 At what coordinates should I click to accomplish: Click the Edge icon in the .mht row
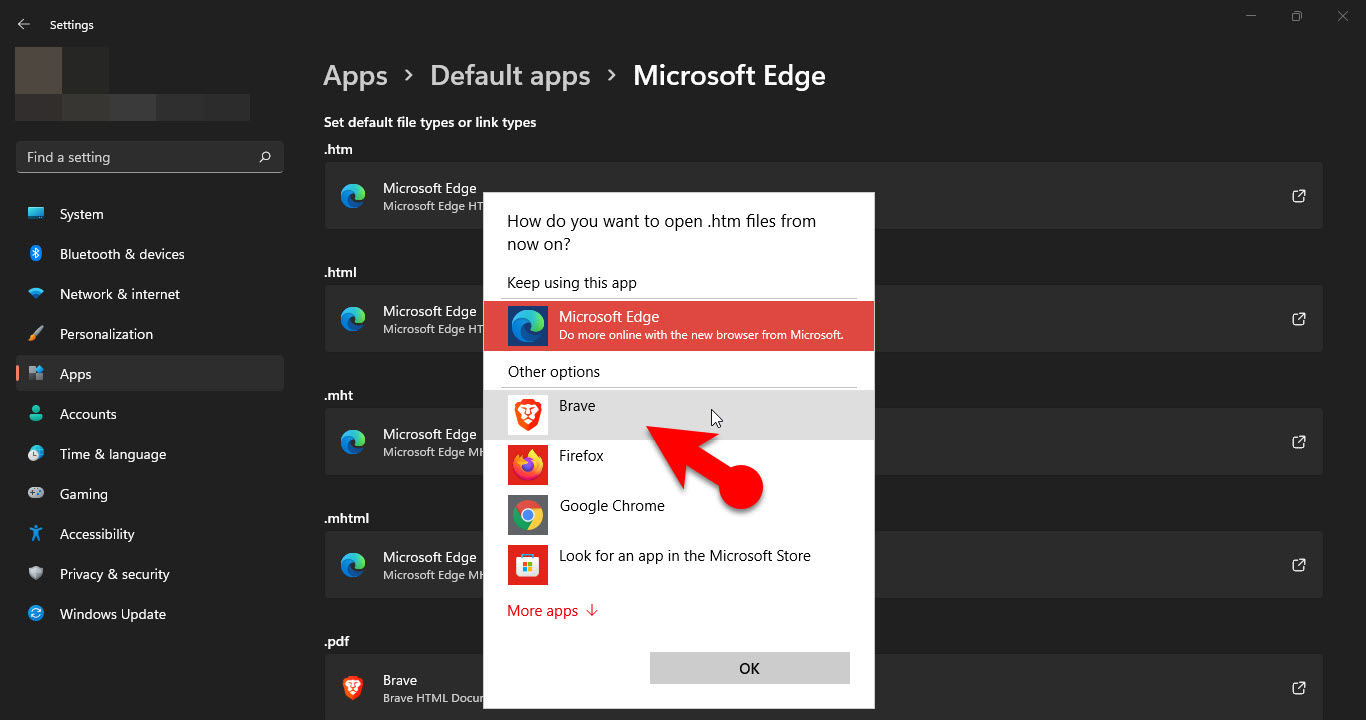353,442
